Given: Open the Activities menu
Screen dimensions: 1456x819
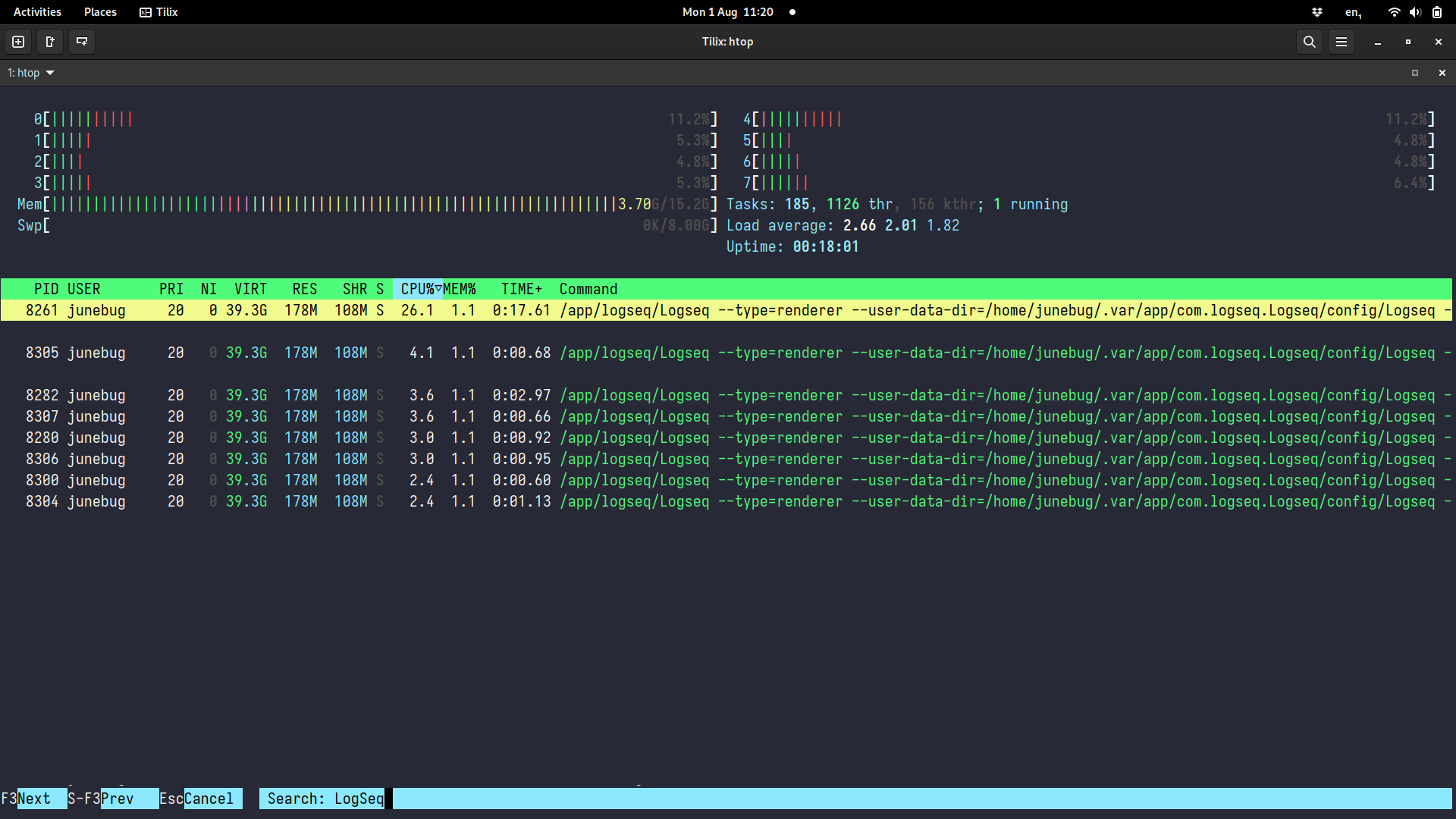Looking at the screenshot, I should [x=36, y=12].
